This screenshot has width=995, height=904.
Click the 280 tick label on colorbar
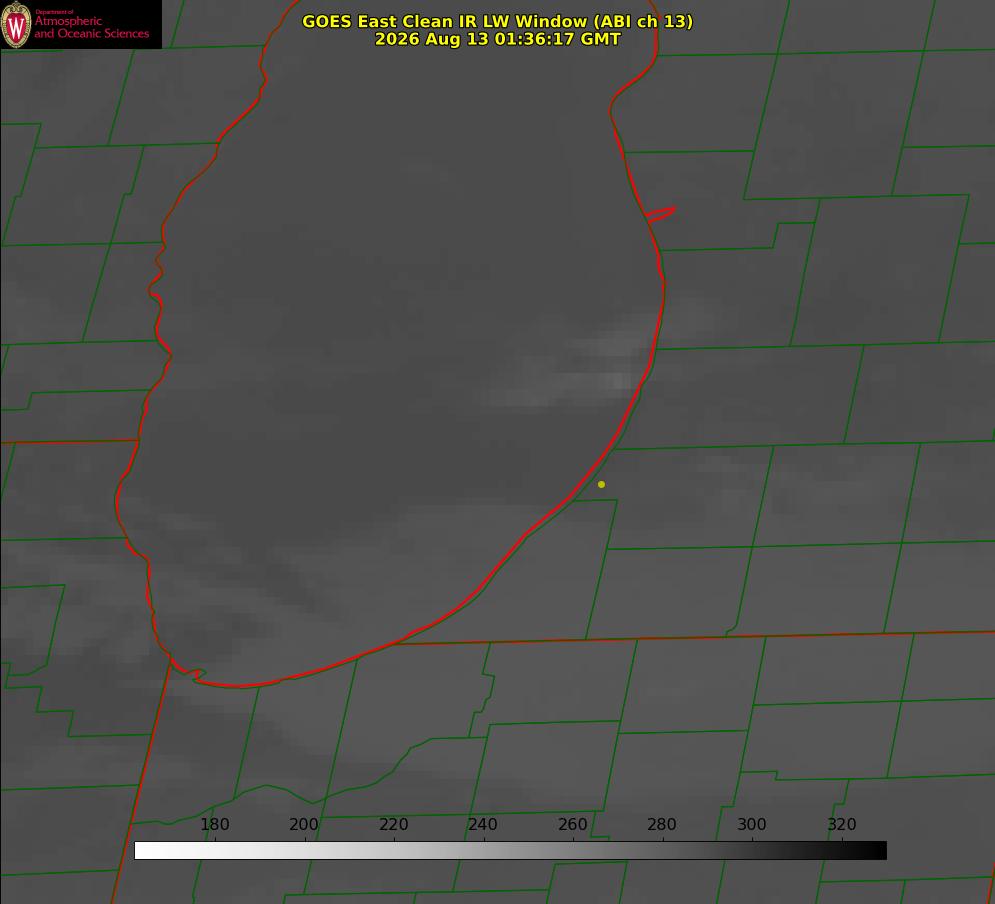click(x=662, y=824)
